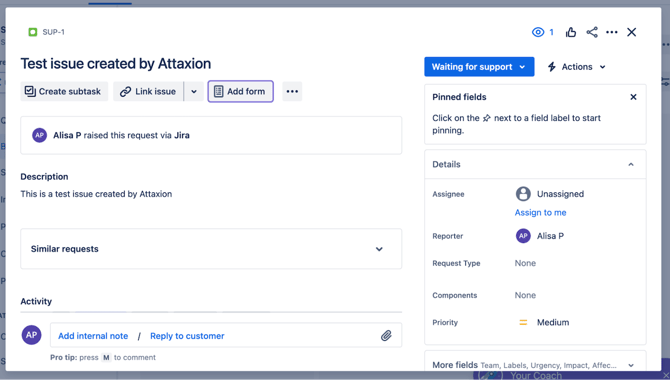Open the SUP-1 issue key link
670x380 pixels.
coord(53,32)
